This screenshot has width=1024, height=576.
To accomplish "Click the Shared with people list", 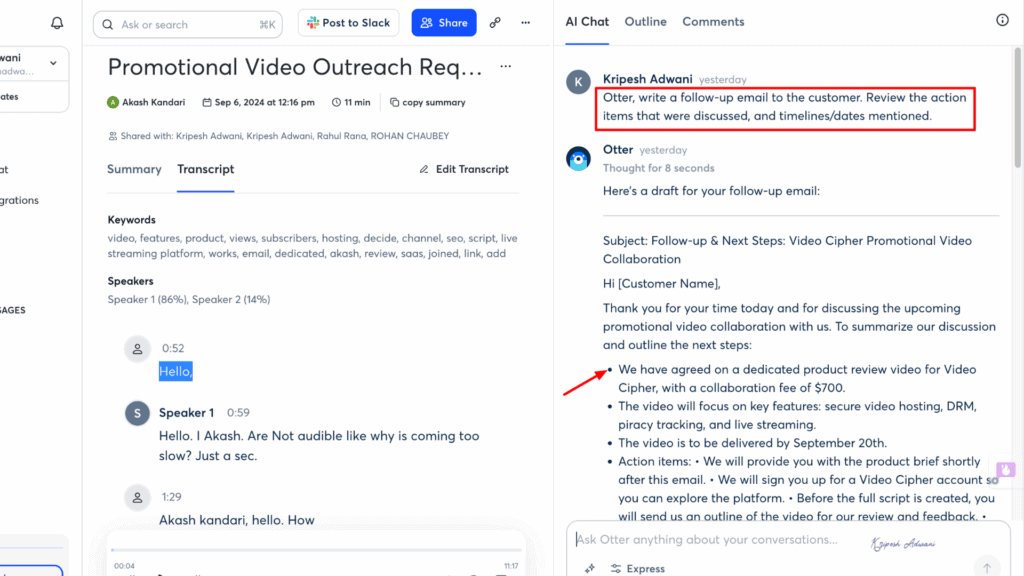I will point(279,136).
